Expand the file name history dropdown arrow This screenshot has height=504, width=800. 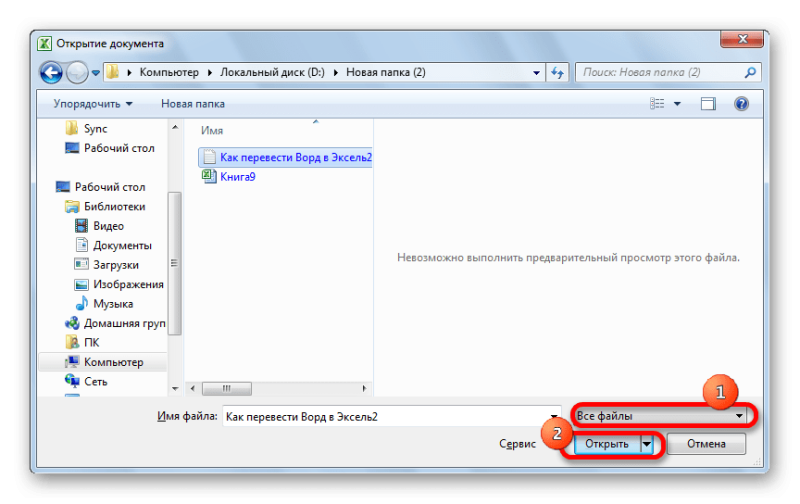(554, 417)
